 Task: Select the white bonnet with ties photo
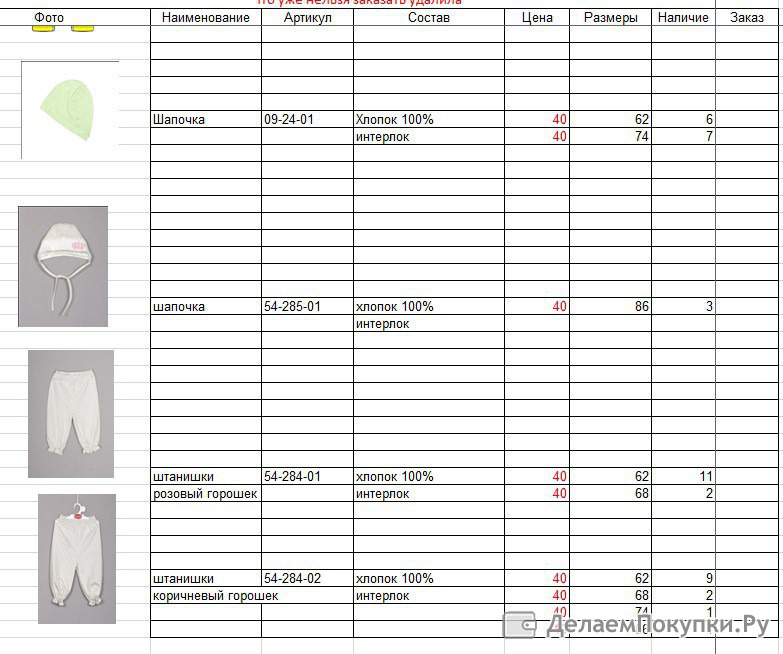[63, 266]
